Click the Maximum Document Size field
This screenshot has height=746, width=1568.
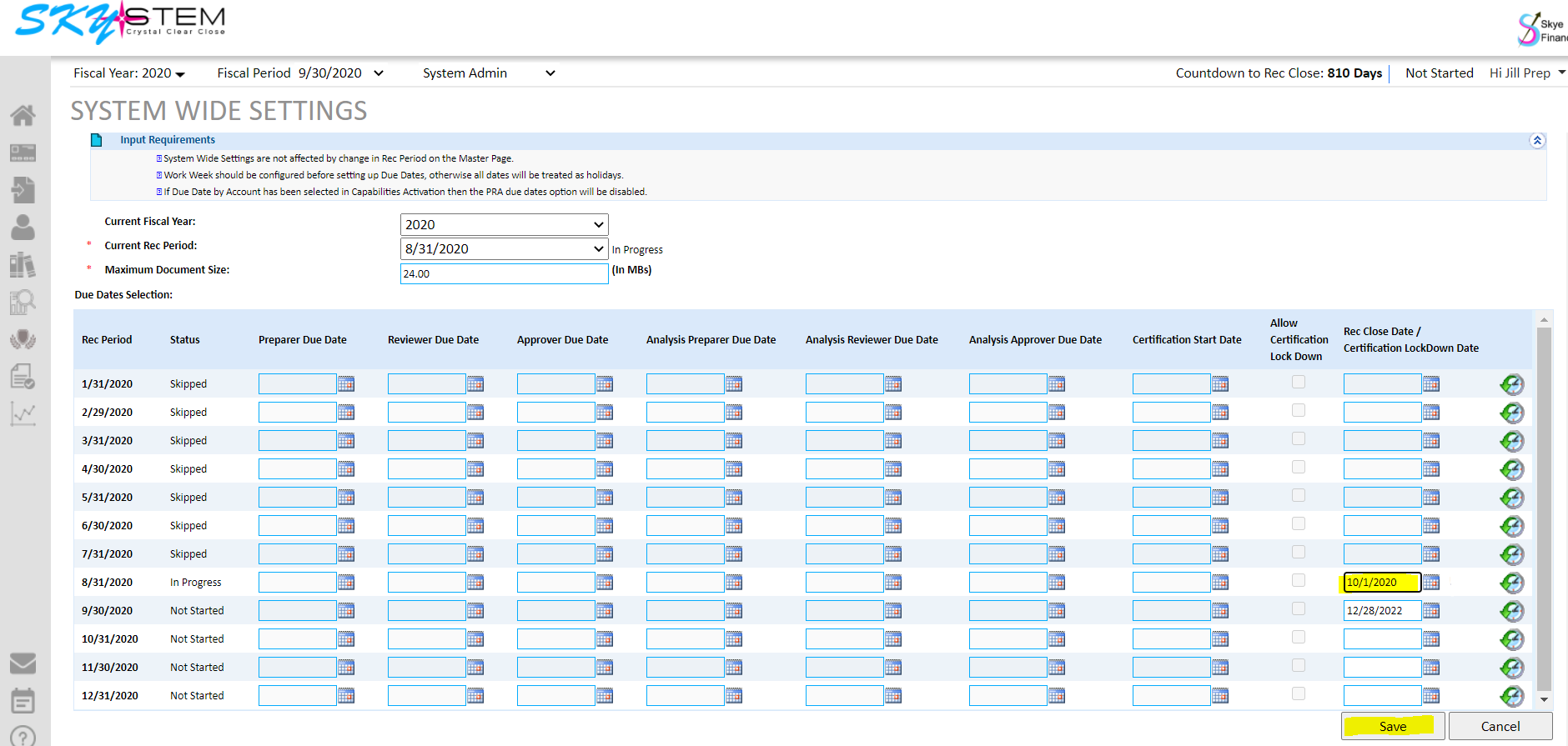(x=504, y=274)
